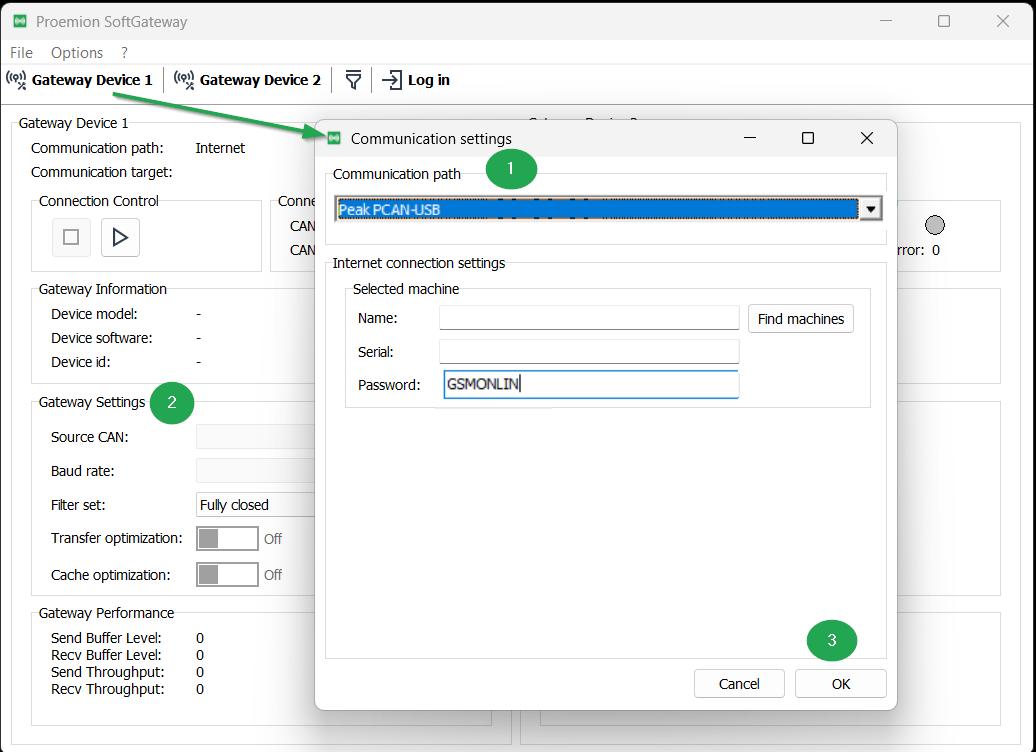
Task: Enable Cache optimization
Action: [227, 574]
